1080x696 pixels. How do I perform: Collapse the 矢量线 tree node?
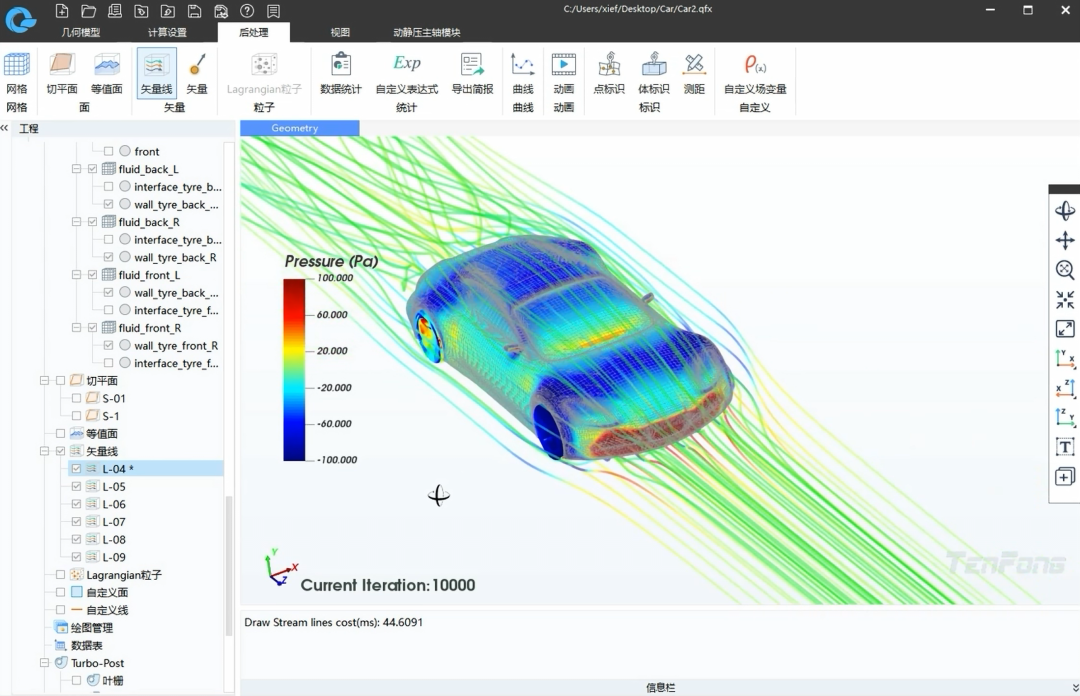click(x=45, y=451)
